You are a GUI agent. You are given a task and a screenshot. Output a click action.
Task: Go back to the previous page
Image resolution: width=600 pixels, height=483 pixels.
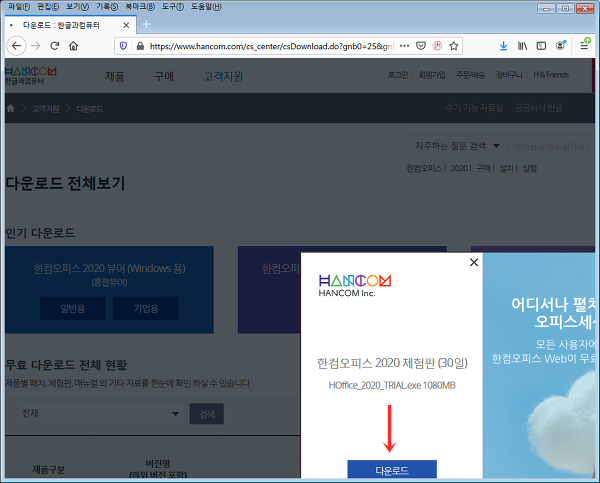click(x=16, y=46)
